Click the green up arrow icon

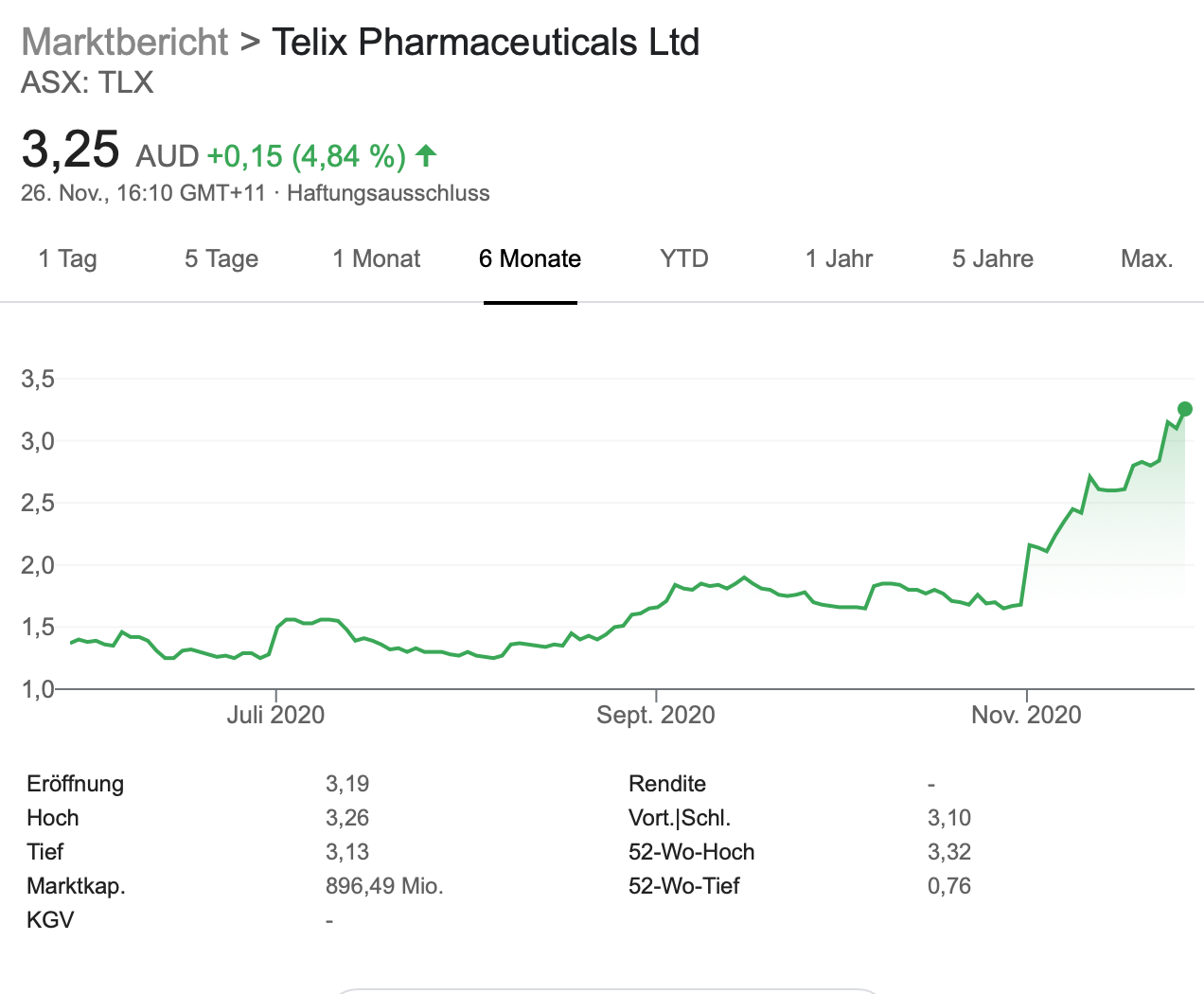click(x=426, y=154)
